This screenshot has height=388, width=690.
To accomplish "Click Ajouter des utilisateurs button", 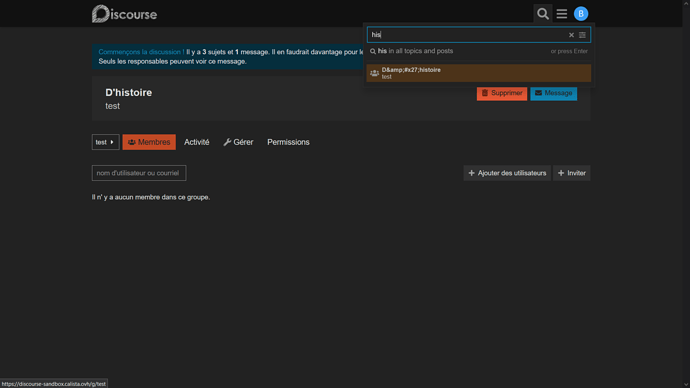I will point(507,173).
